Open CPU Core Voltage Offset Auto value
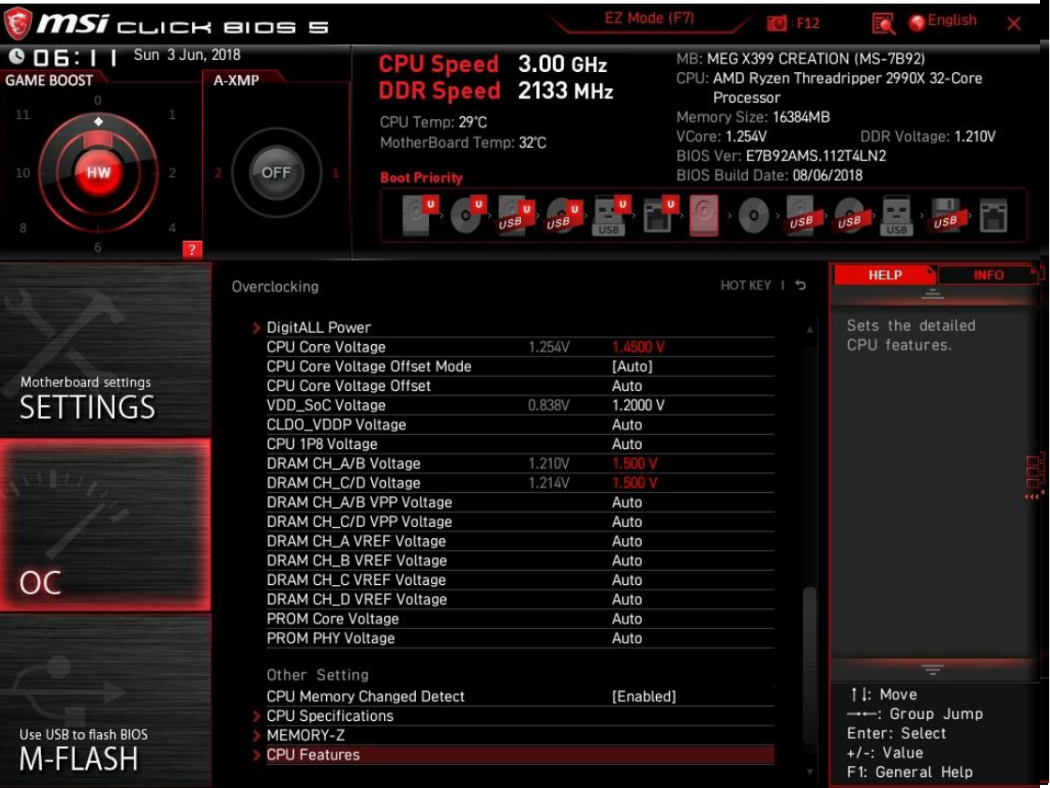The image size is (1050, 788). click(627, 386)
